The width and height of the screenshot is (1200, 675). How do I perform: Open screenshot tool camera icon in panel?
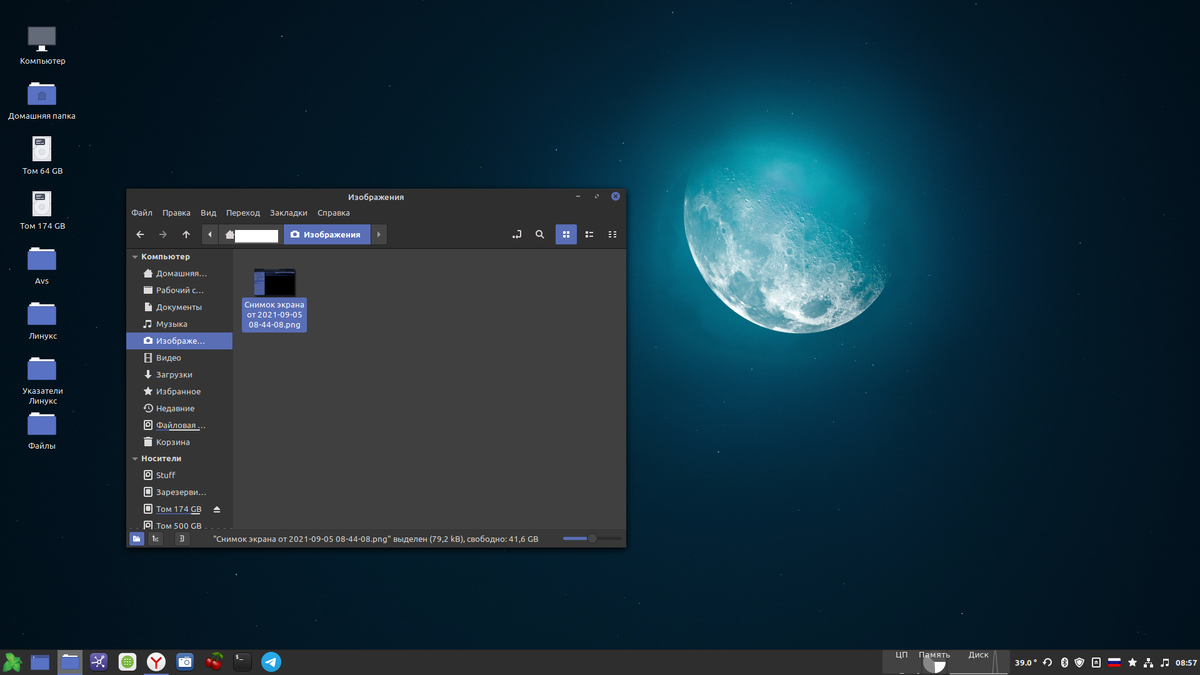185,662
